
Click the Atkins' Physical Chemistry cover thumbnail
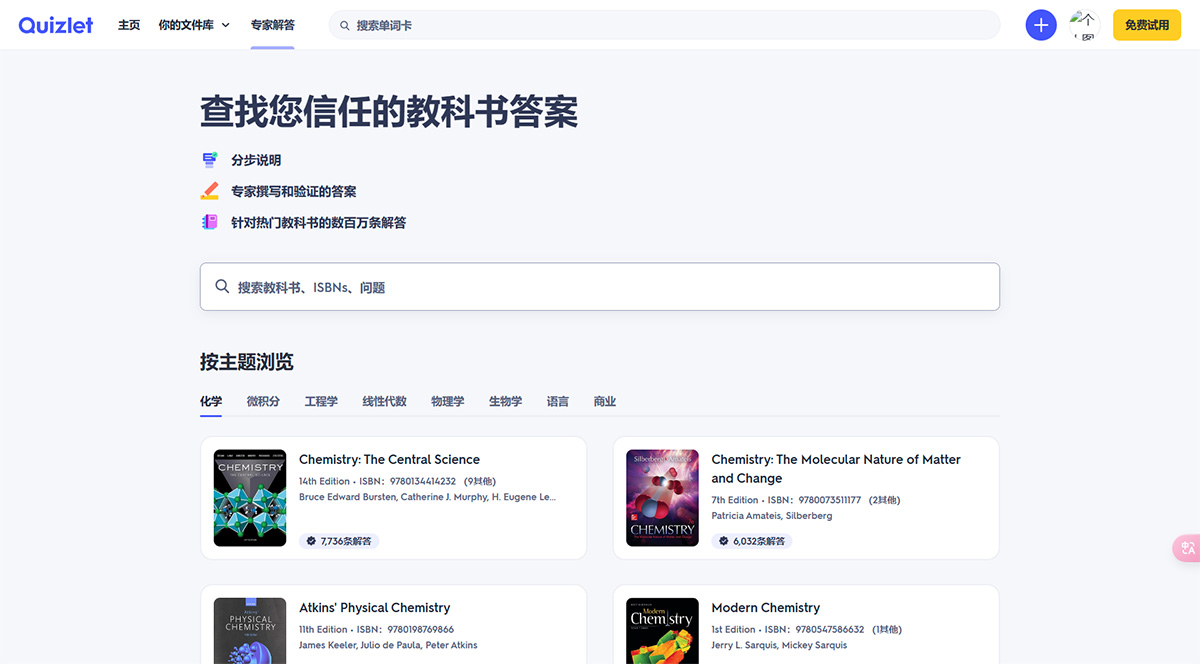pos(249,630)
